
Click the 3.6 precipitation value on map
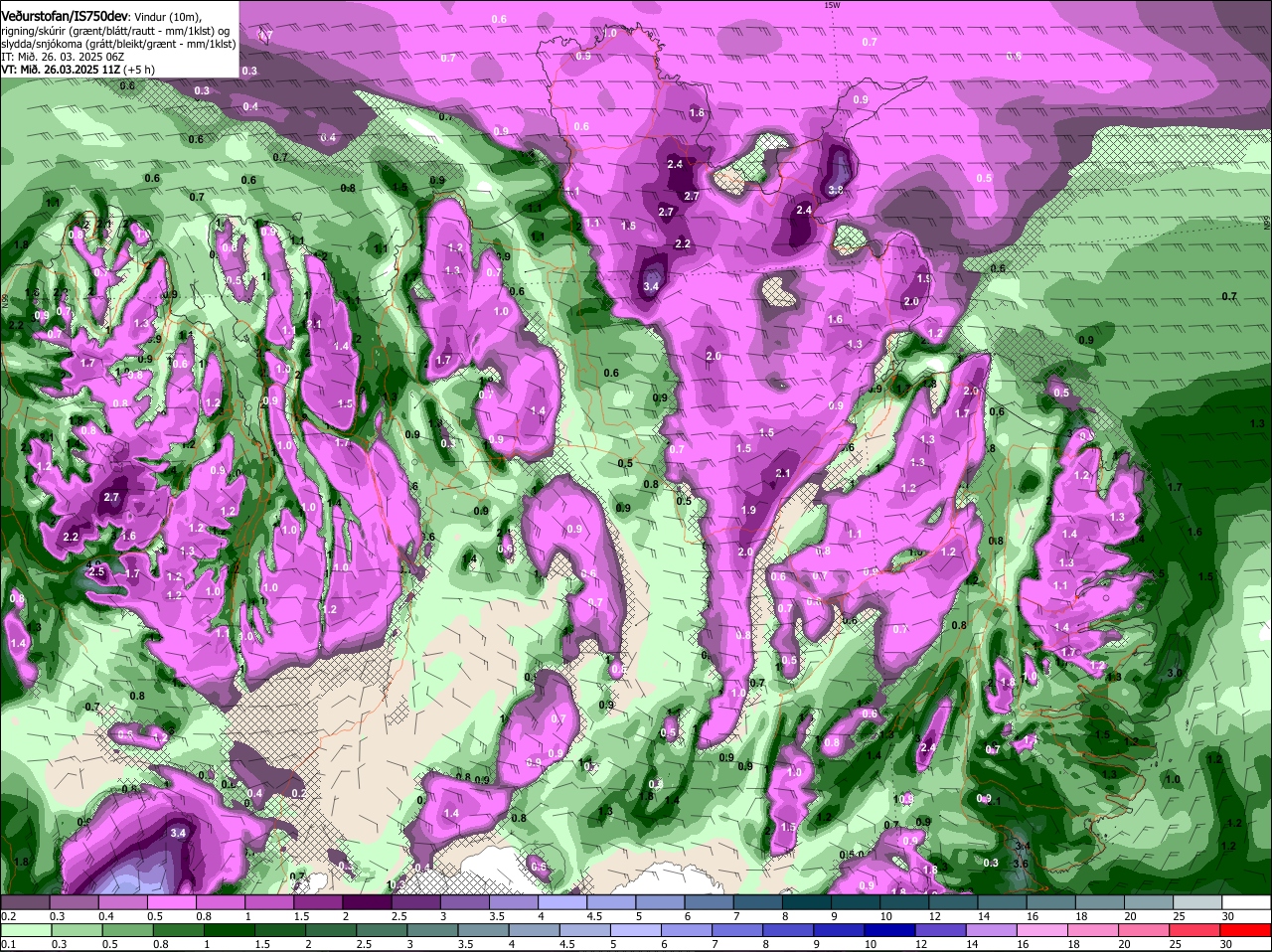pos(1020,864)
